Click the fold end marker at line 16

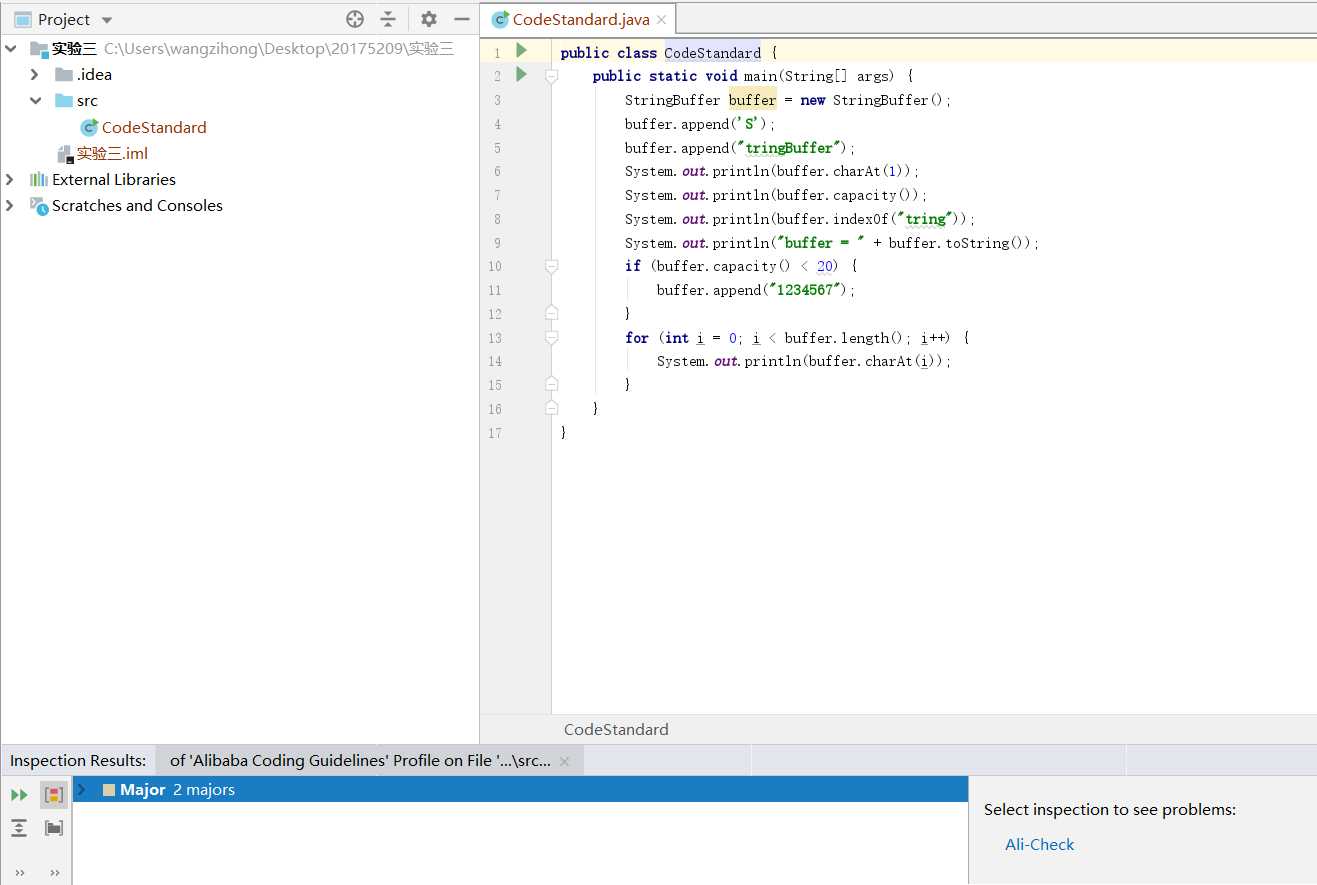[x=551, y=408]
